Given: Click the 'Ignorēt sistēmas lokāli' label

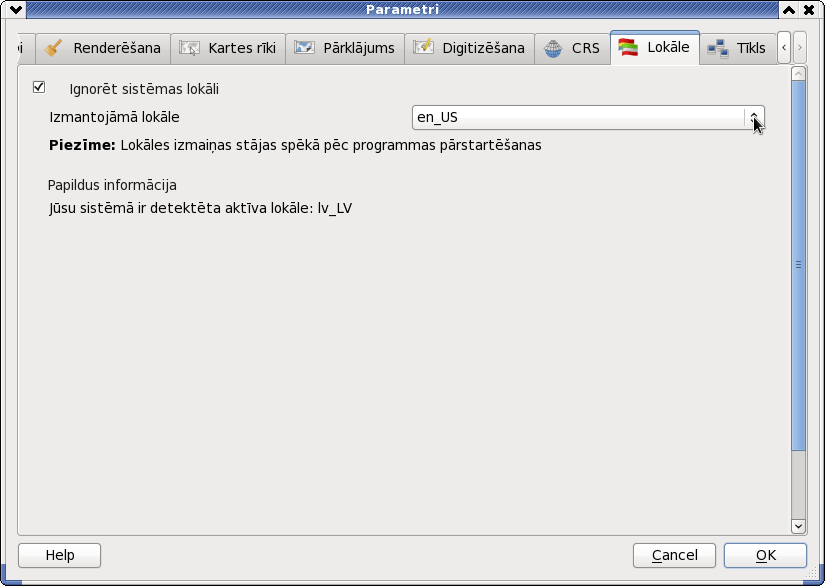Looking at the screenshot, I should click(x=144, y=89).
